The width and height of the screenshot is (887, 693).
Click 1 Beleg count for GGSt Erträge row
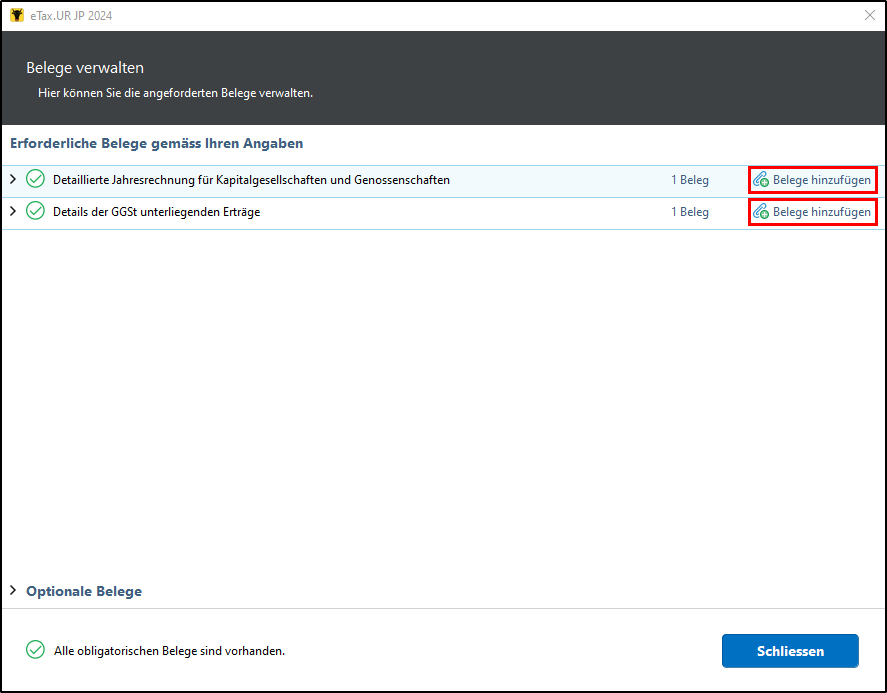[x=690, y=212]
